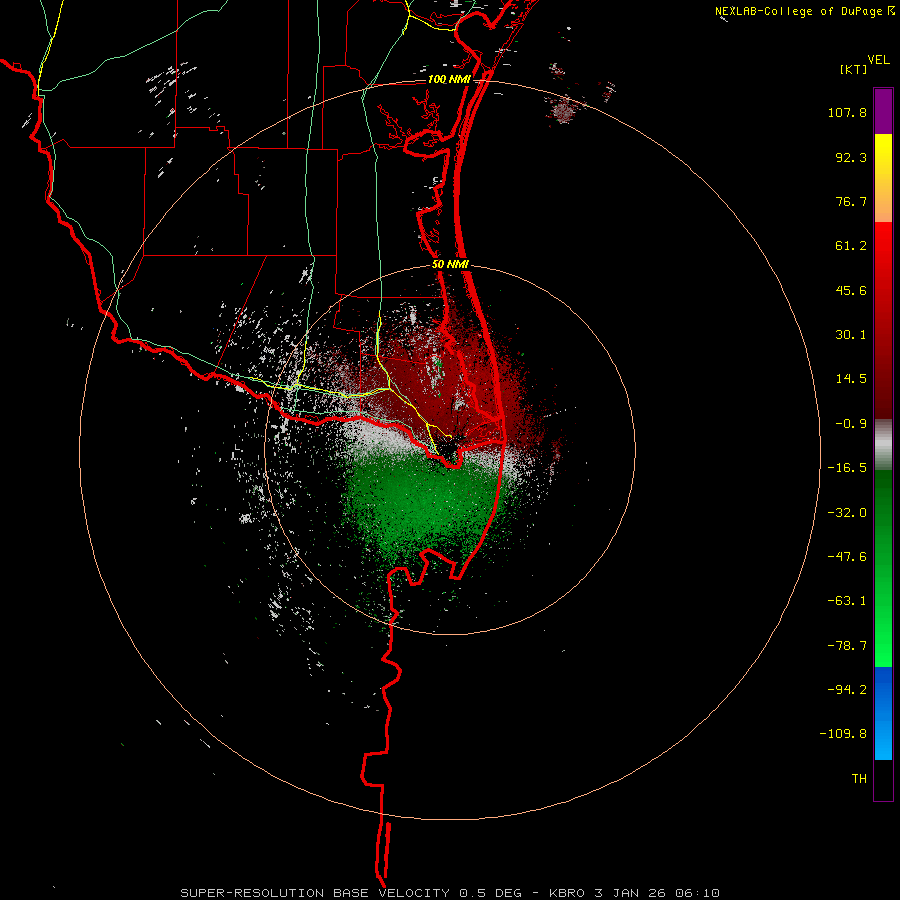Click the 100 NMI range ring label
Viewport: 900px width, 900px height.
pyautogui.click(x=449, y=79)
